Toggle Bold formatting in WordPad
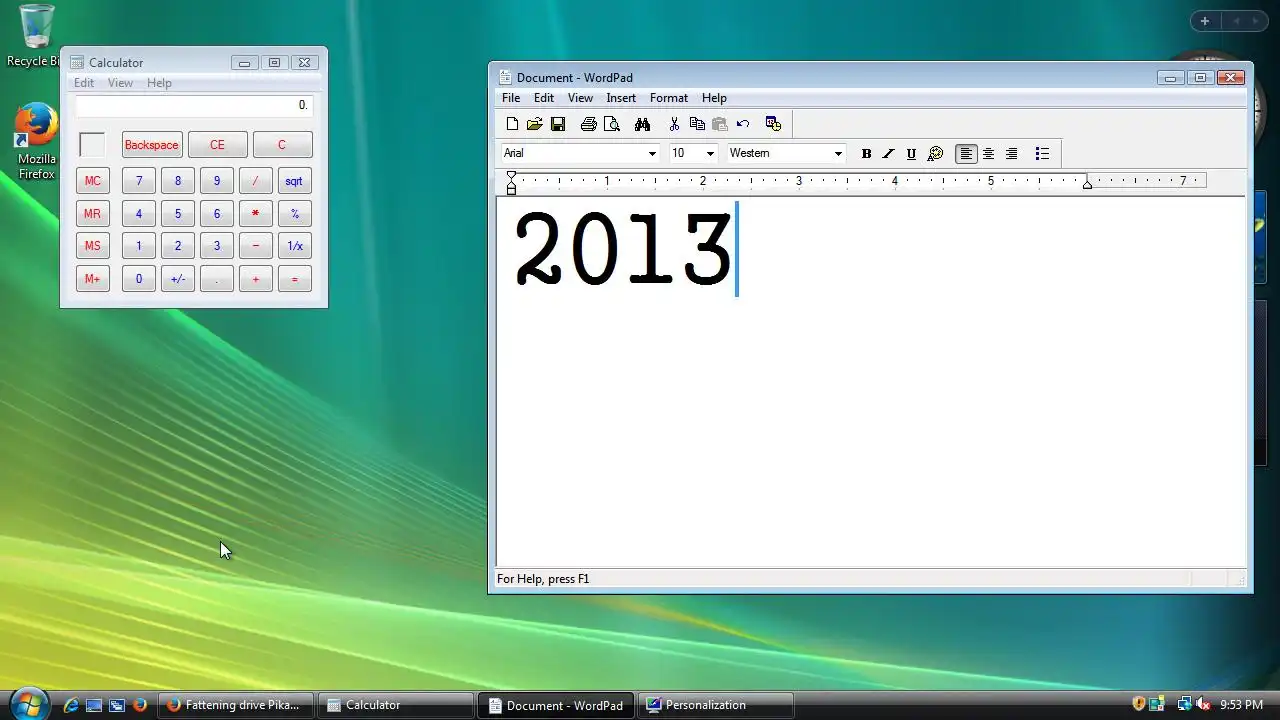Viewport: 1280px width, 720px height. point(866,154)
